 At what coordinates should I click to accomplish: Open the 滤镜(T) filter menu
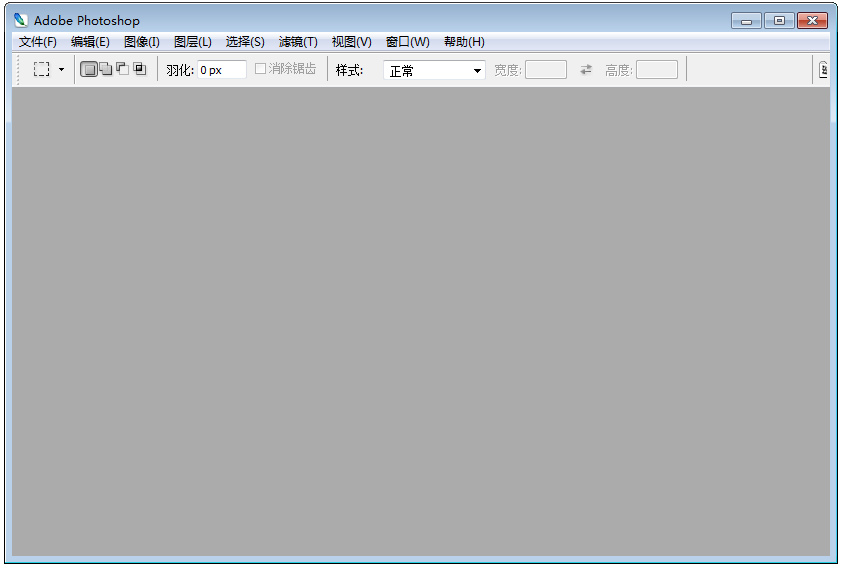tap(298, 42)
